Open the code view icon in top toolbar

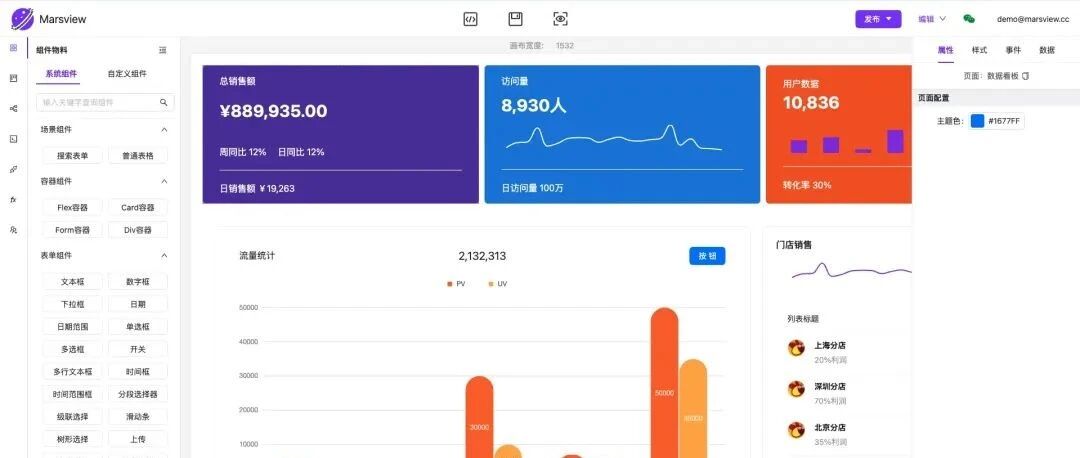click(470, 19)
